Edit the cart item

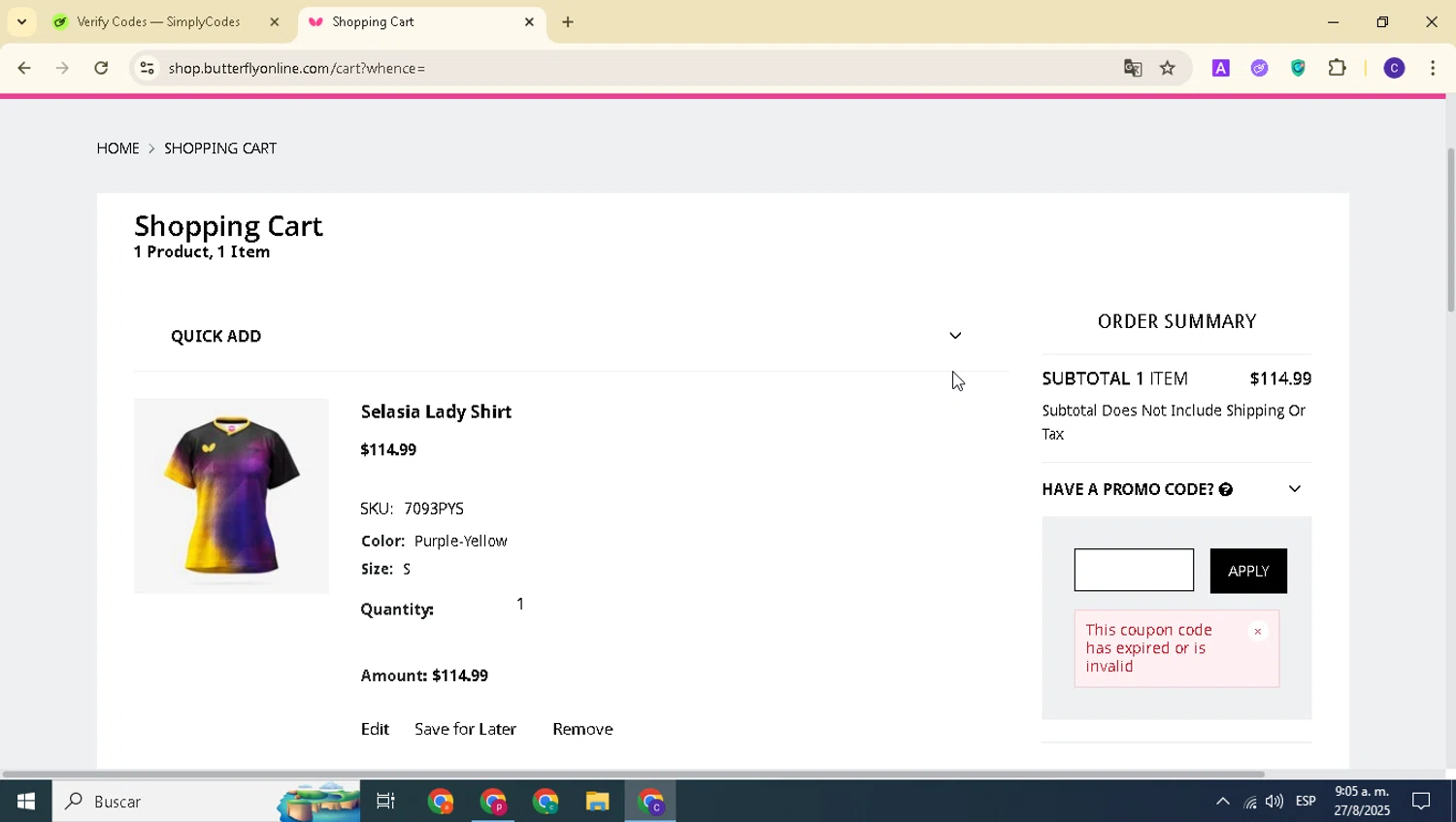(375, 729)
